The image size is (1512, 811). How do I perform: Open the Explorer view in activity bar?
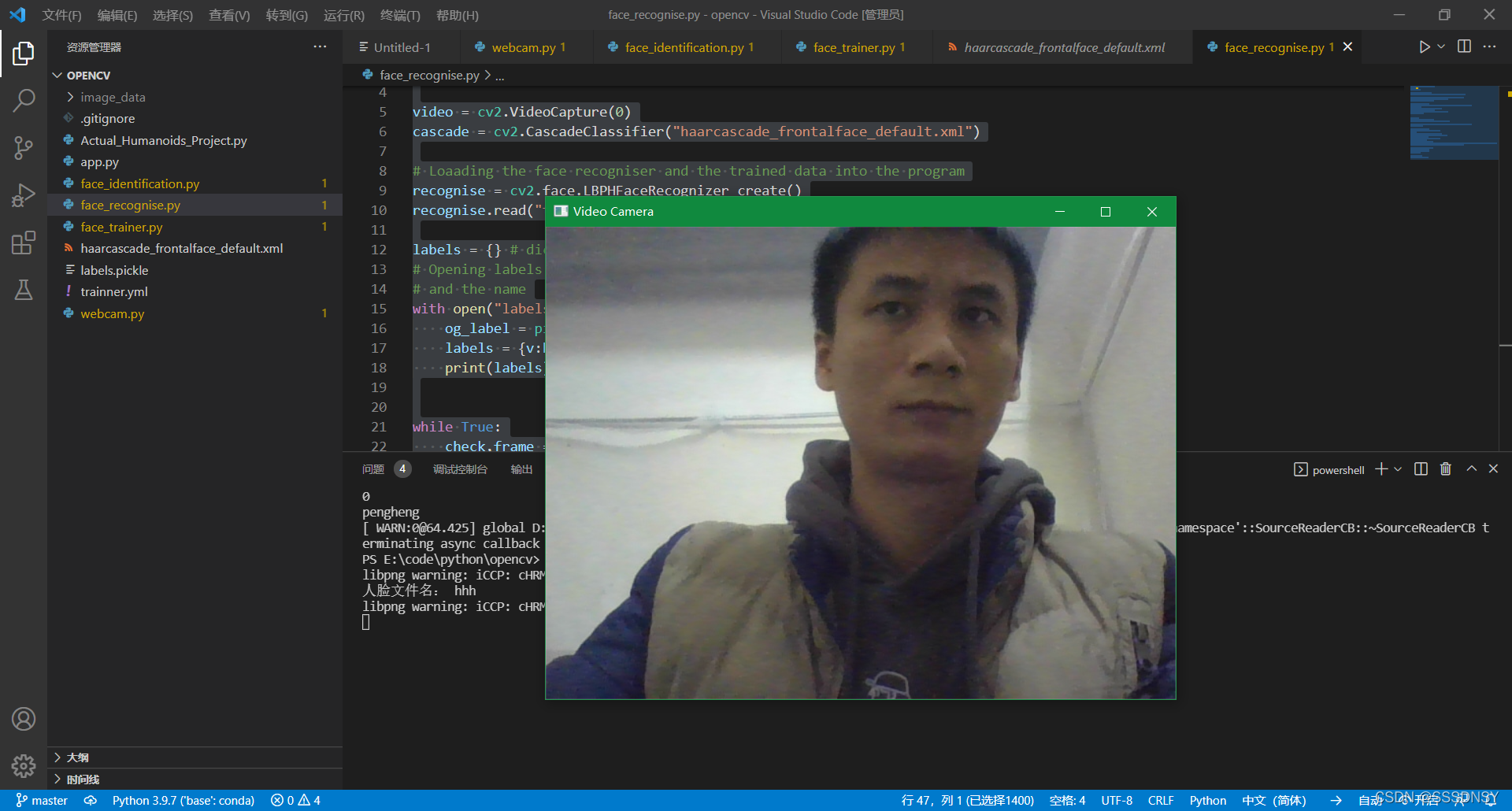tap(24, 54)
